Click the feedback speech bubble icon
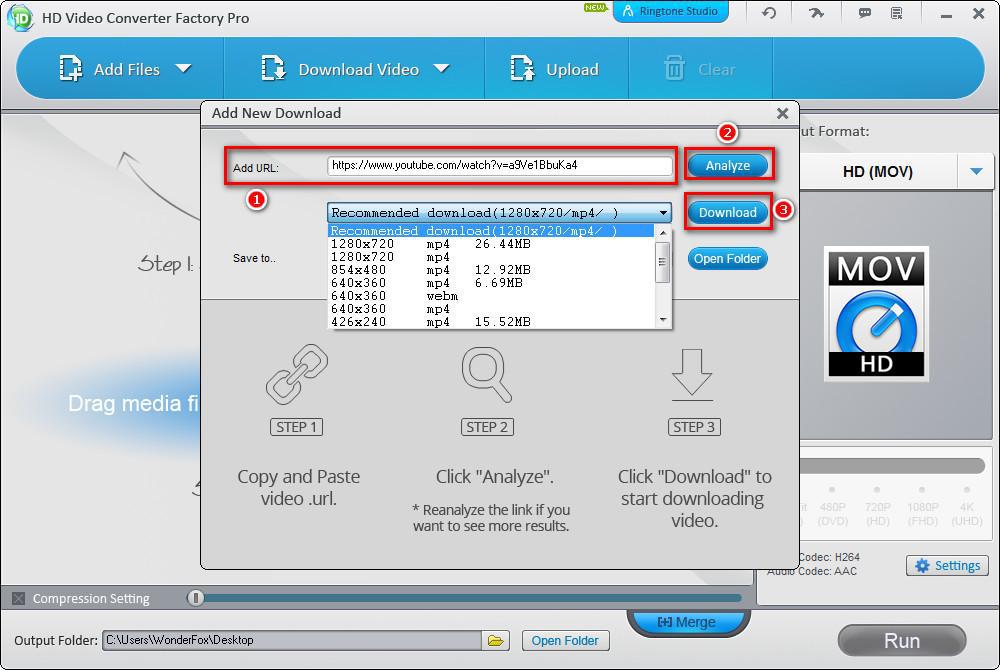Screen dimensions: 1000x670 [x=865, y=13]
